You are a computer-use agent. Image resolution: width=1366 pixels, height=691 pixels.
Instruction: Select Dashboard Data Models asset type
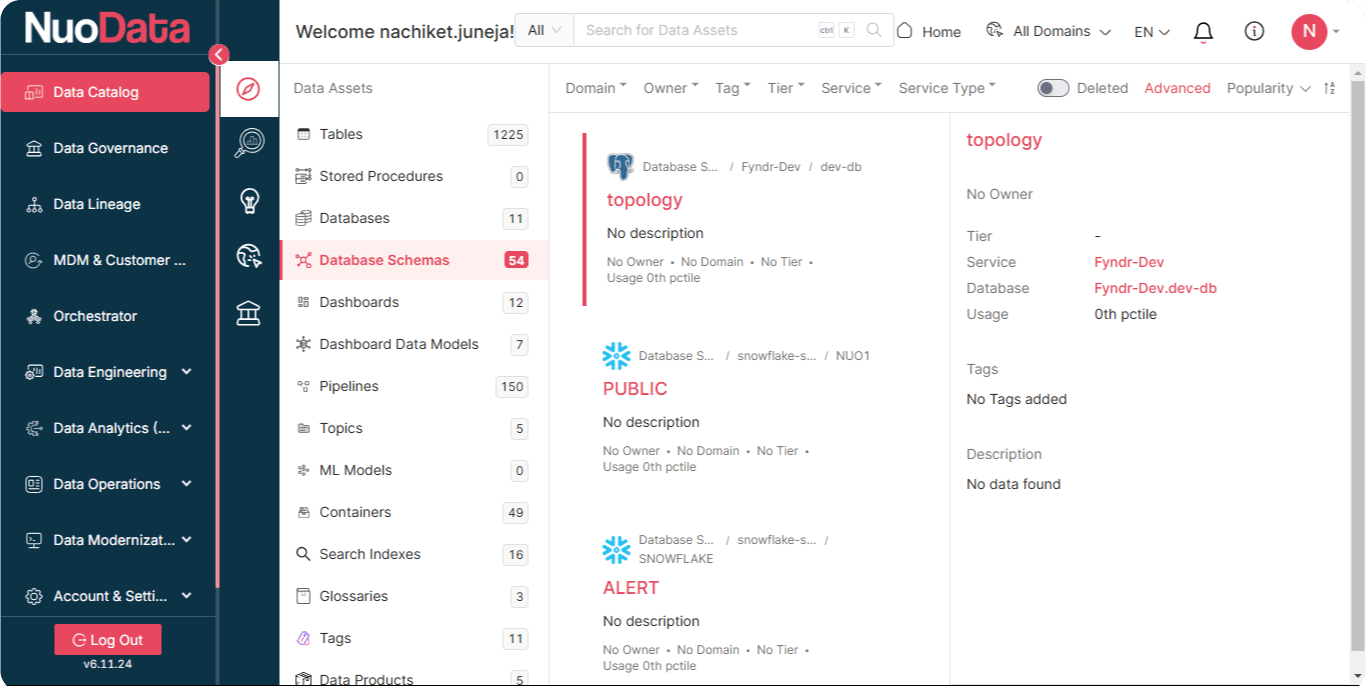click(414, 344)
